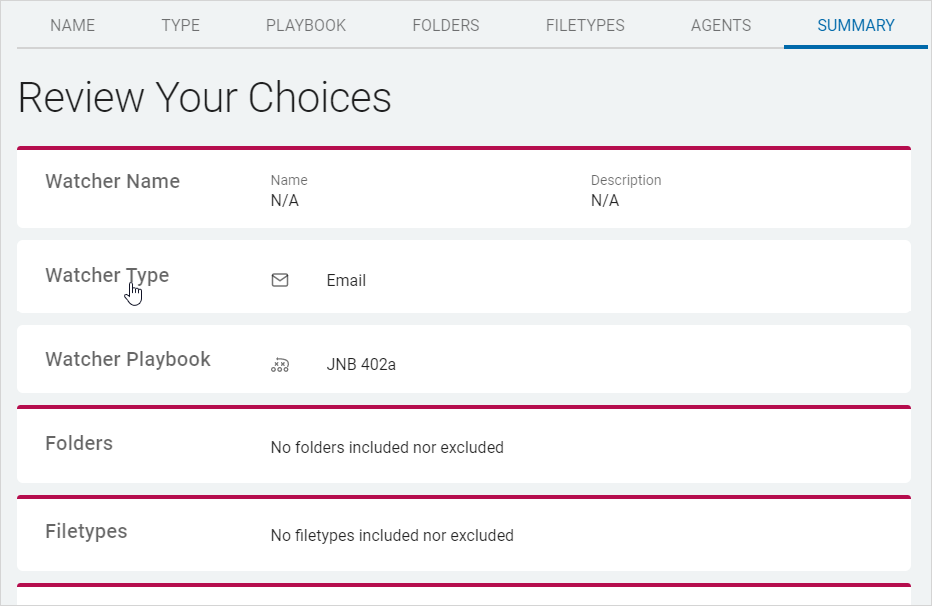Click the Watcher Playbook section label

coord(128,360)
